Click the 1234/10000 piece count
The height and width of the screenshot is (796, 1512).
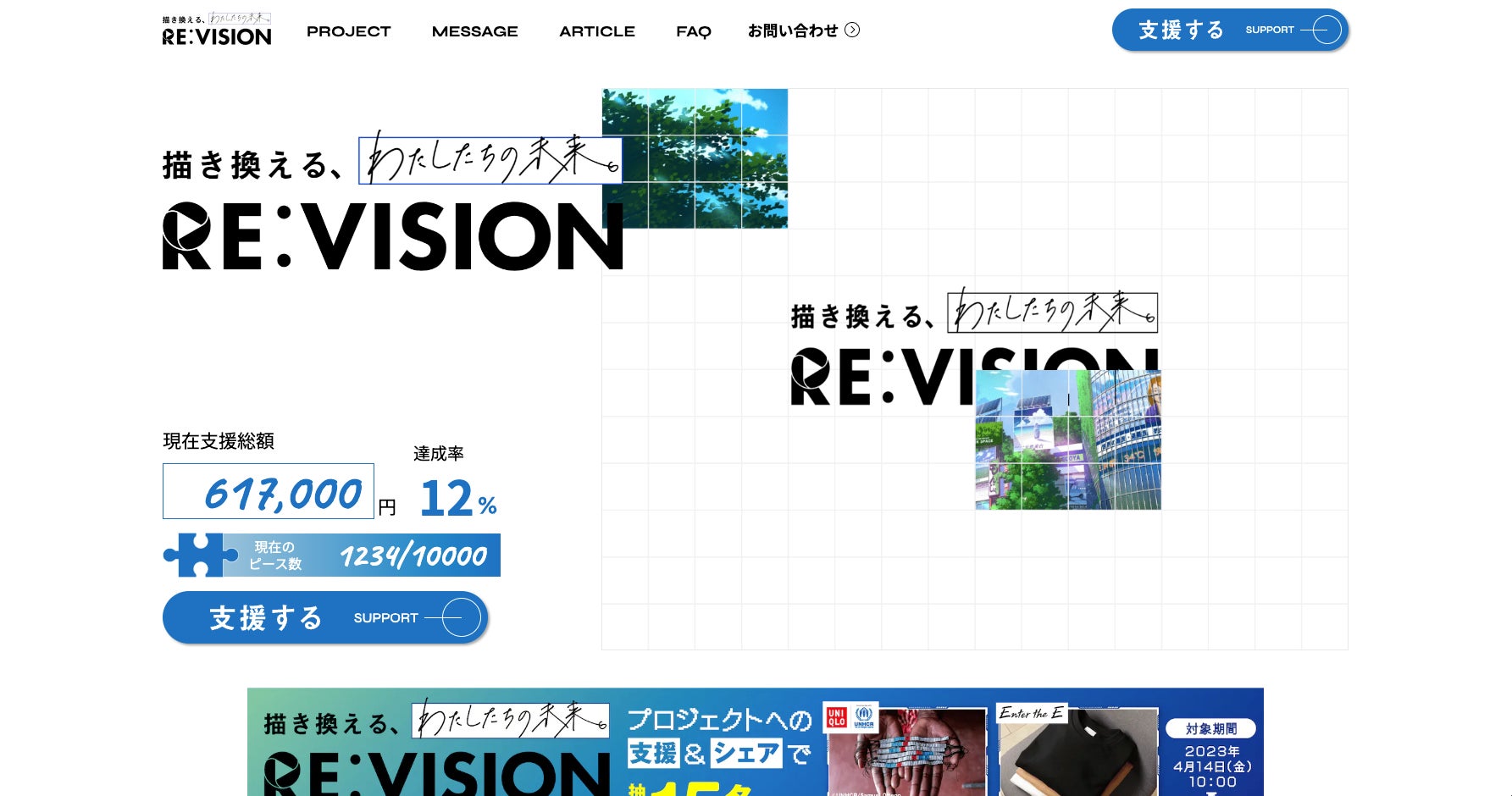[x=413, y=556]
